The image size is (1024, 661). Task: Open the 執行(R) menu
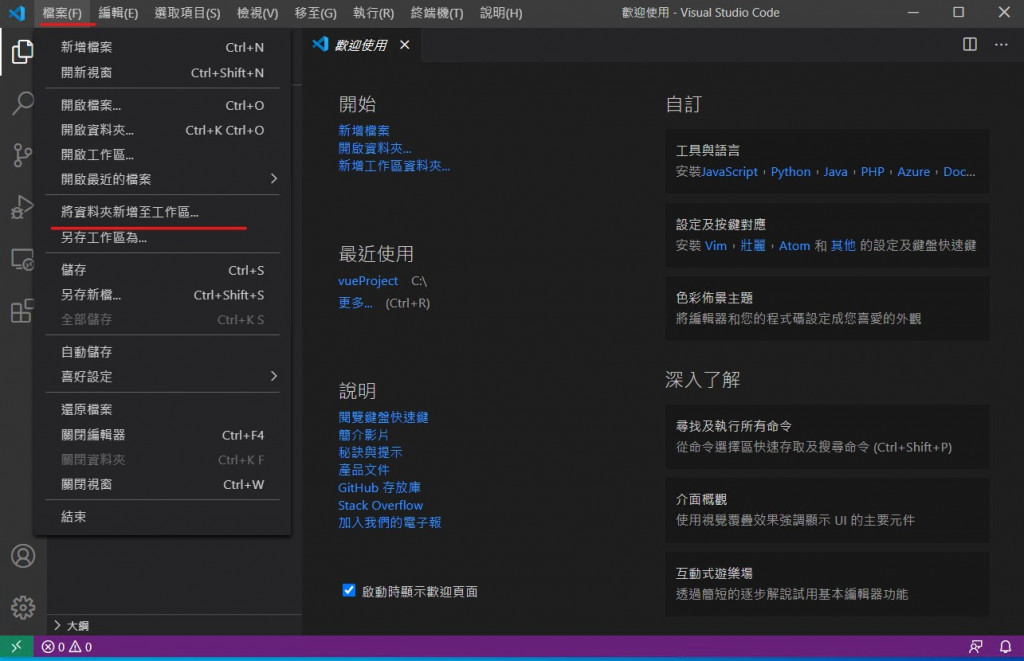click(x=374, y=13)
